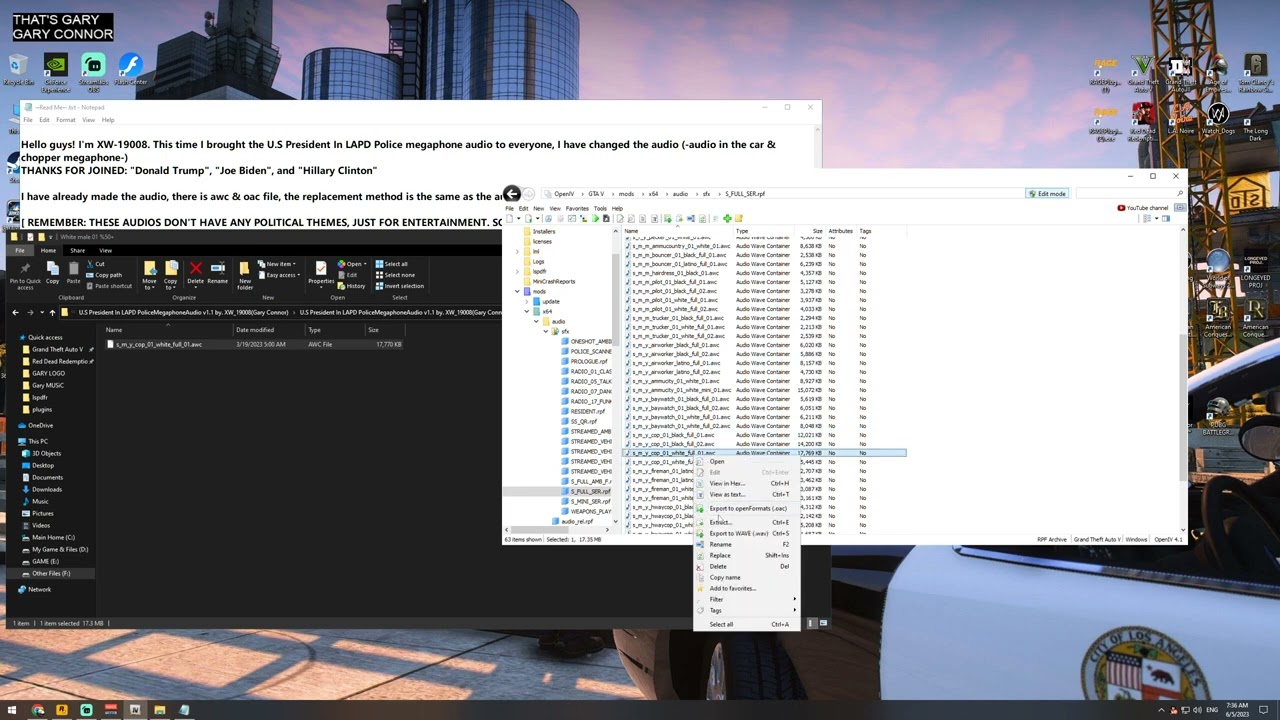
Task: Select PROLOGUE.rpf in OpenIV tree
Action: [589, 361]
